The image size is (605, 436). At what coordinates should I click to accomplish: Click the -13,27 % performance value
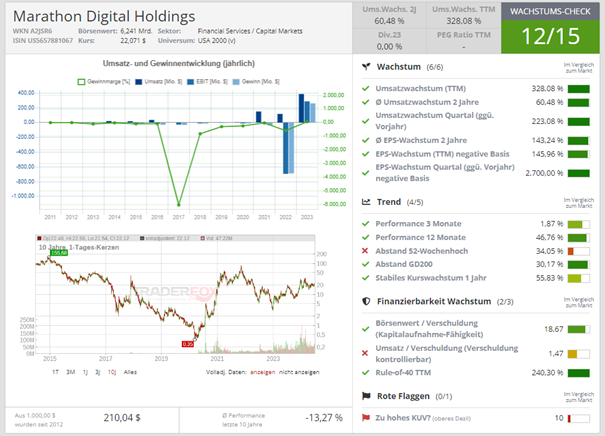click(x=324, y=418)
